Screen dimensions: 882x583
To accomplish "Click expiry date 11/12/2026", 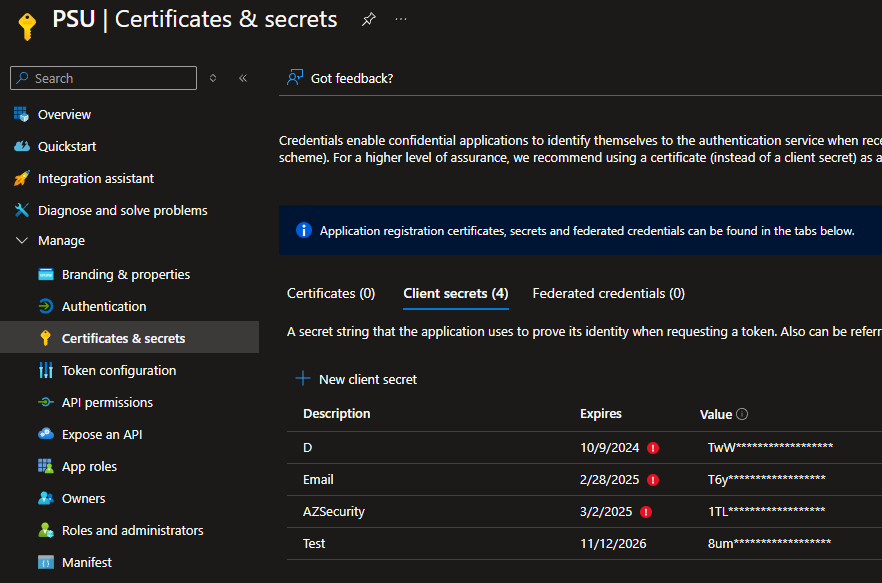I will pos(613,544).
